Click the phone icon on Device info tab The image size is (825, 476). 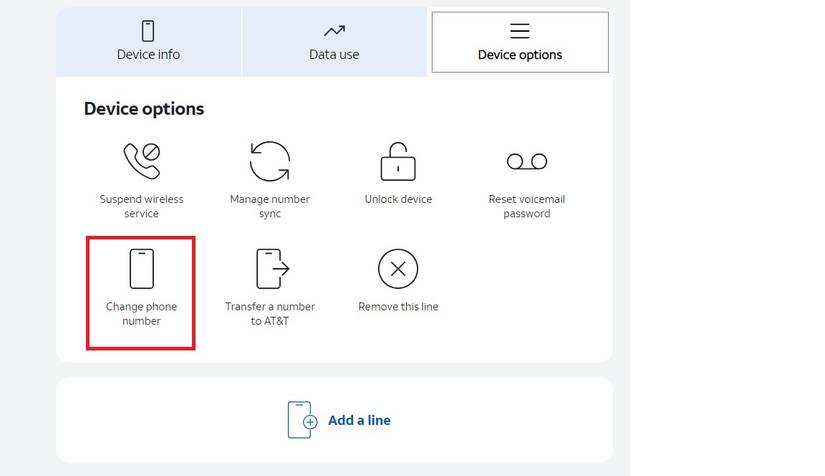148,31
